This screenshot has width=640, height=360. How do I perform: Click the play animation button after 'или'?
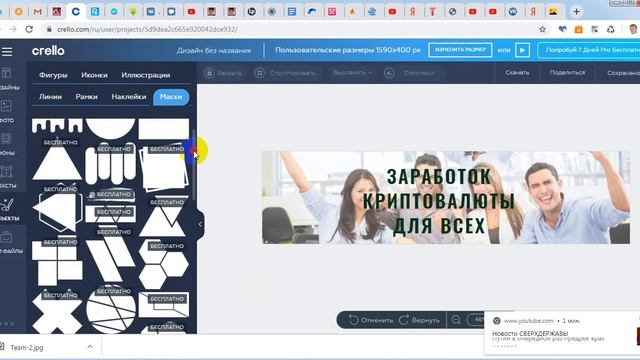pos(522,50)
